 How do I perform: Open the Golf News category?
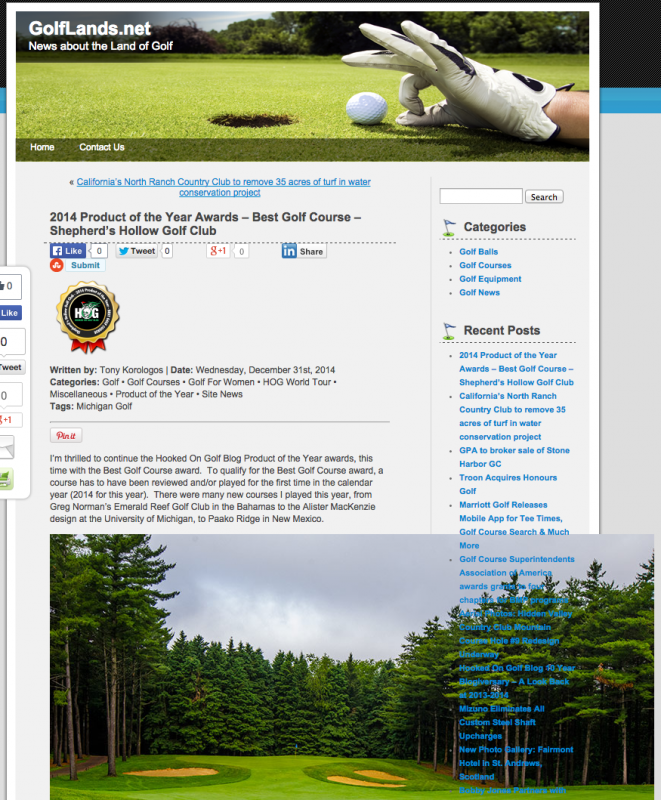pyautogui.click(x=479, y=292)
